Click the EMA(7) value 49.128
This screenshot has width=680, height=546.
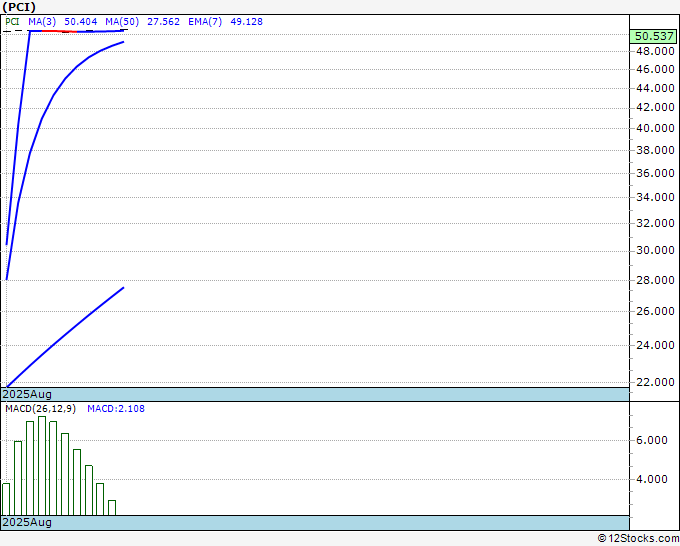(x=246, y=22)
